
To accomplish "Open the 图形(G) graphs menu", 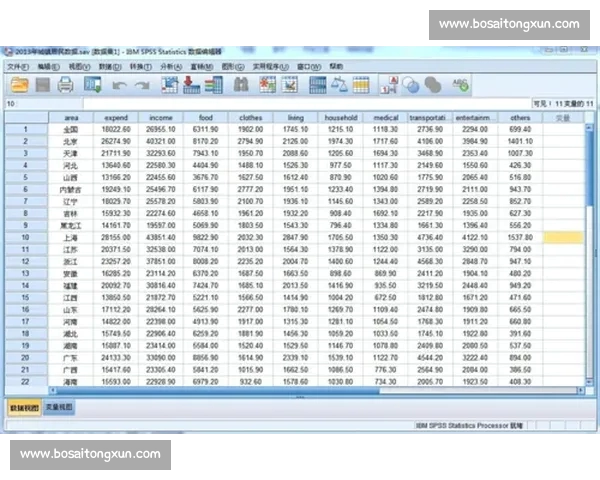I will coord(232,66).
